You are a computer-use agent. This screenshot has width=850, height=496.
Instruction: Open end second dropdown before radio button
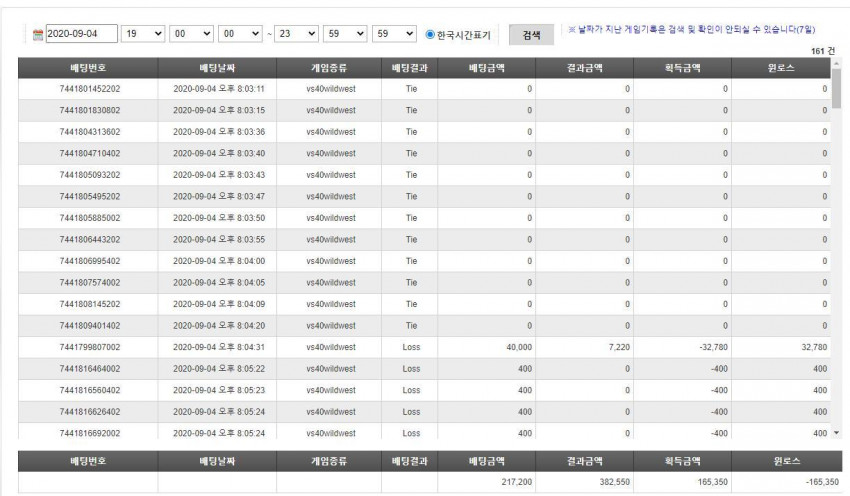point(394,34)
